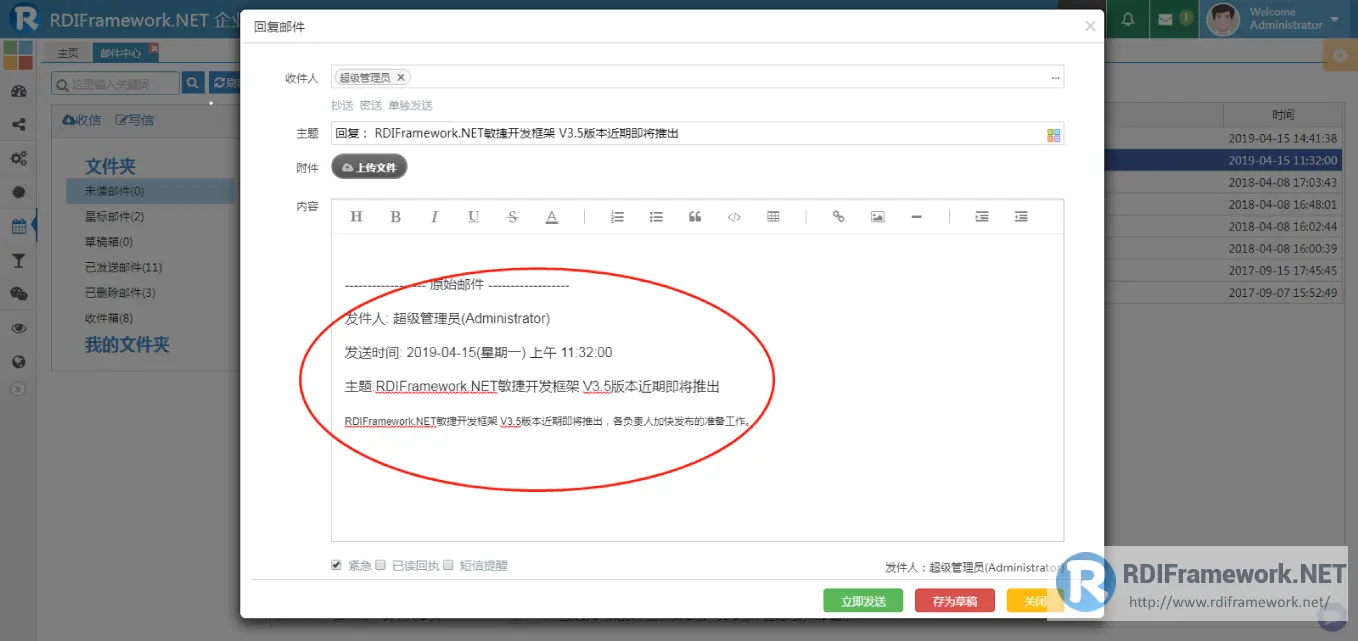Viewport: 1358px width, 641px height.
Task: Select the 未读邮件(0) folder
Action: [x=150, y=191]
